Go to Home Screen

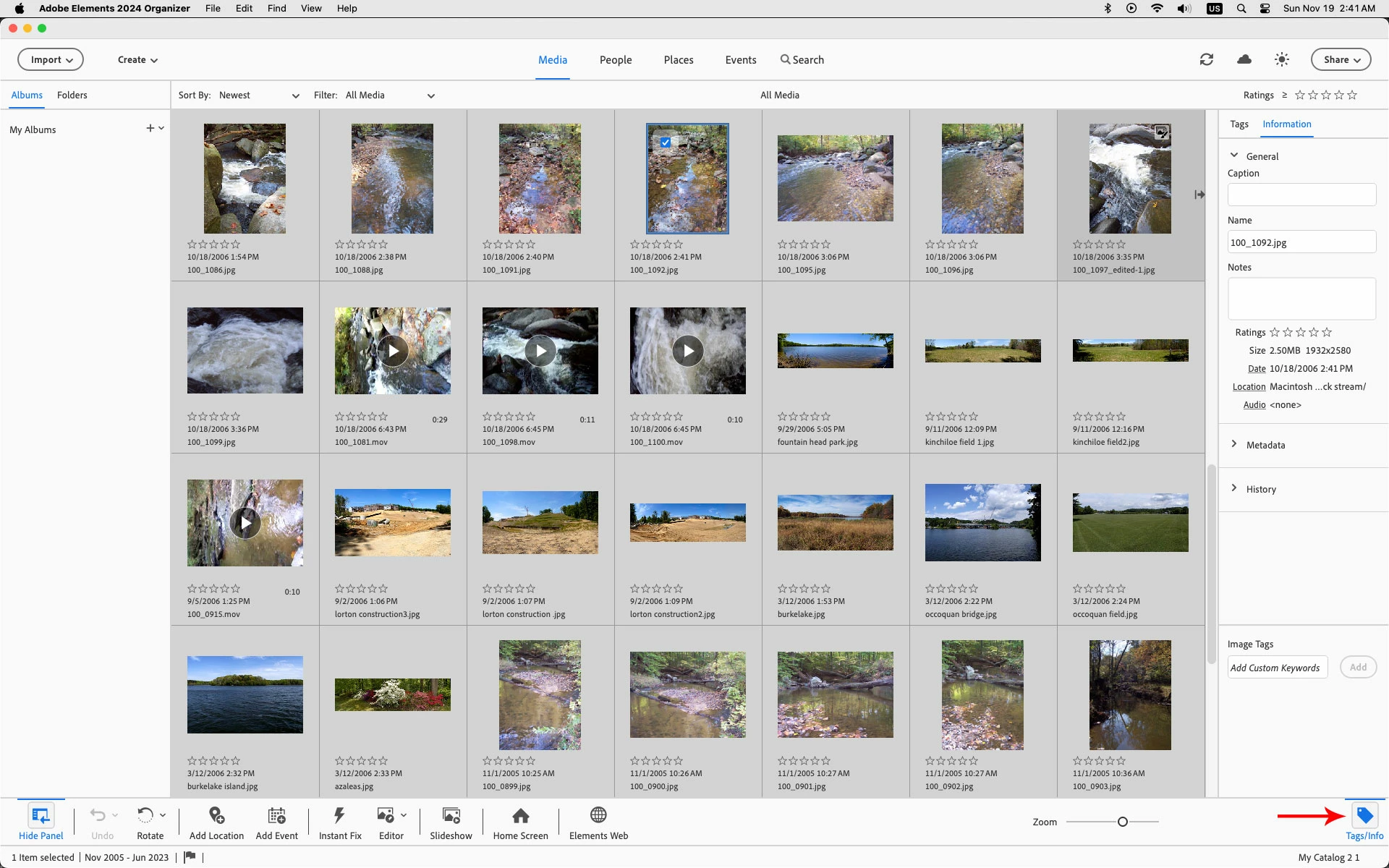point(520,816)
